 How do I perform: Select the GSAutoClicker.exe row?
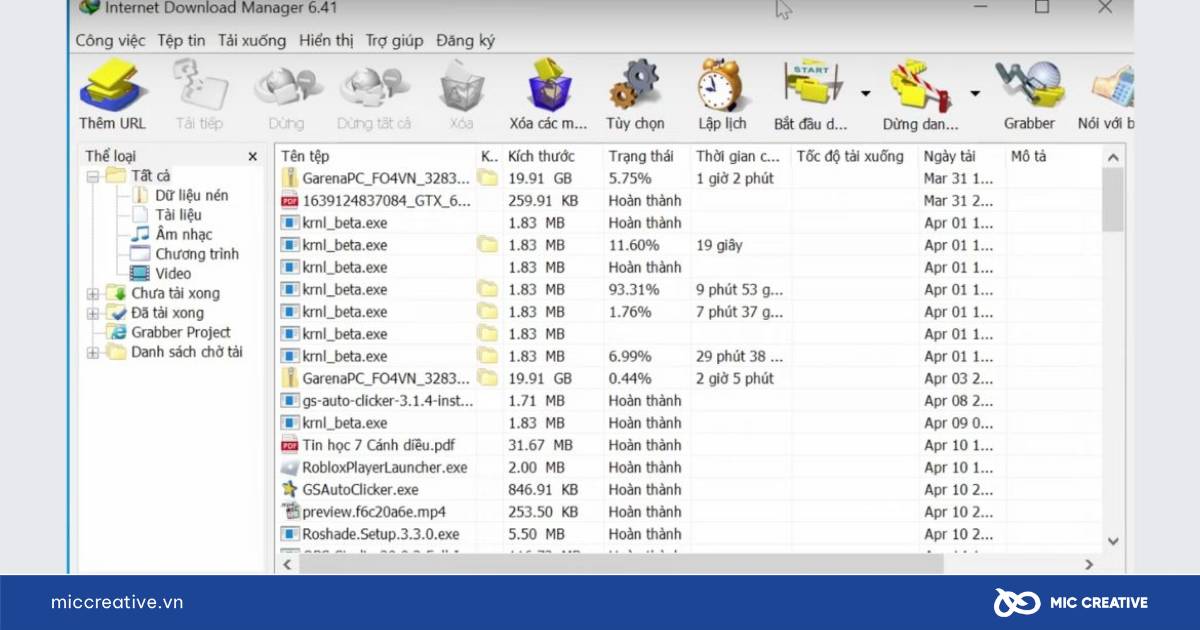coord(689,489)
